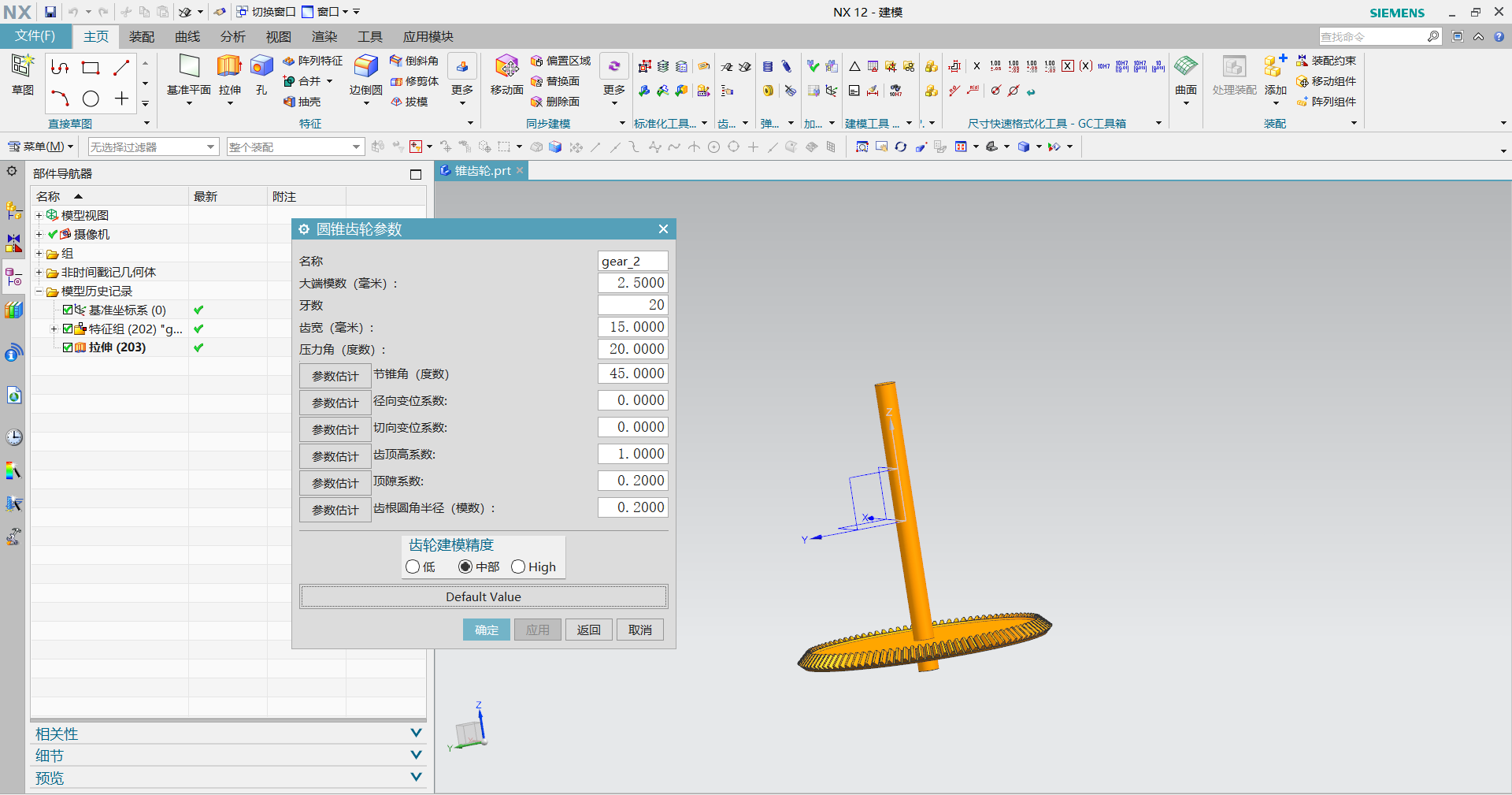Image resolution: width=1512 pixels, height=795 pixels.
Task: Click the 确定 button in gear dialog
Action: (x=487, y=630)
